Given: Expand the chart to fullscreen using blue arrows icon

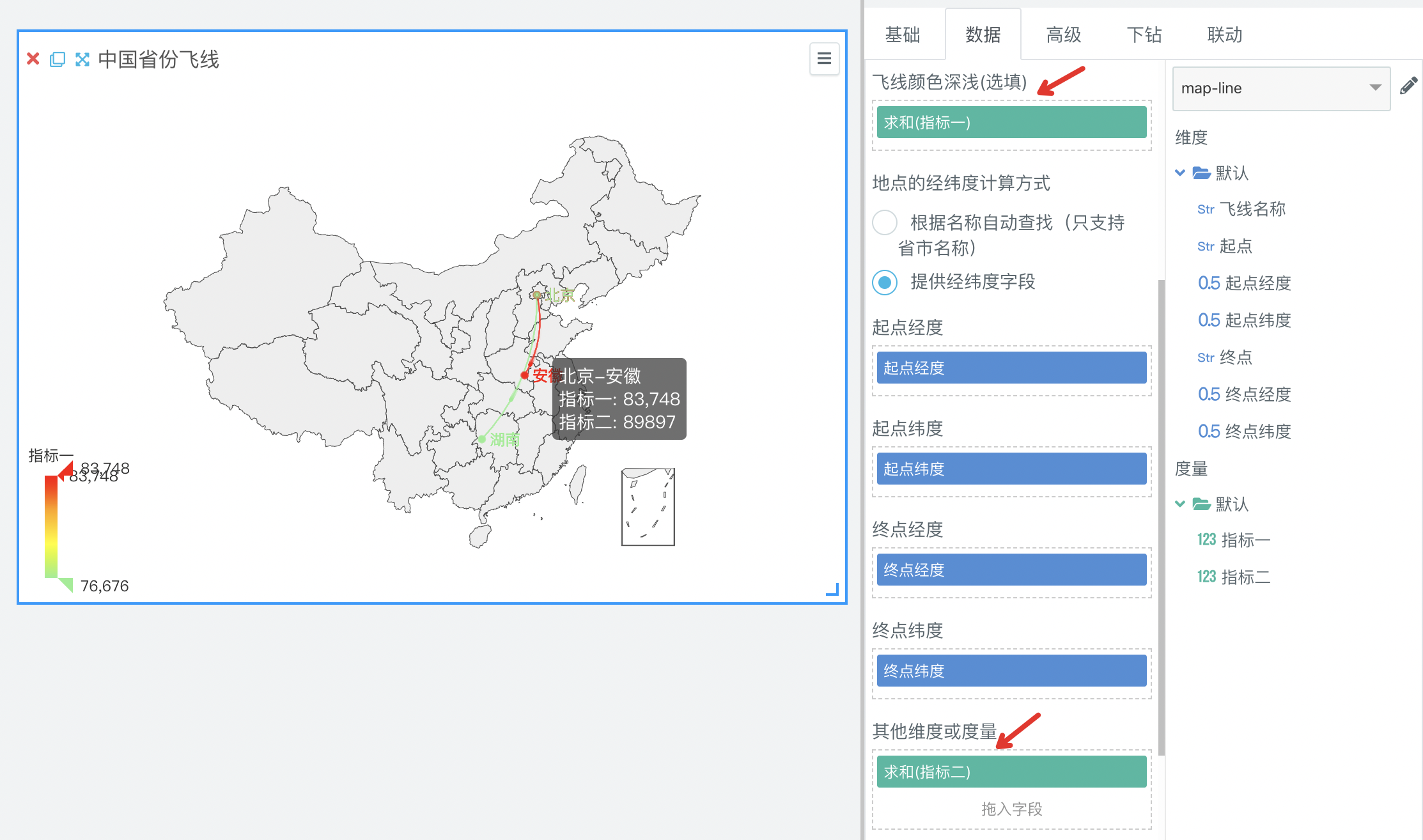Looking at the screenshot, I should [x=82, y=59].
